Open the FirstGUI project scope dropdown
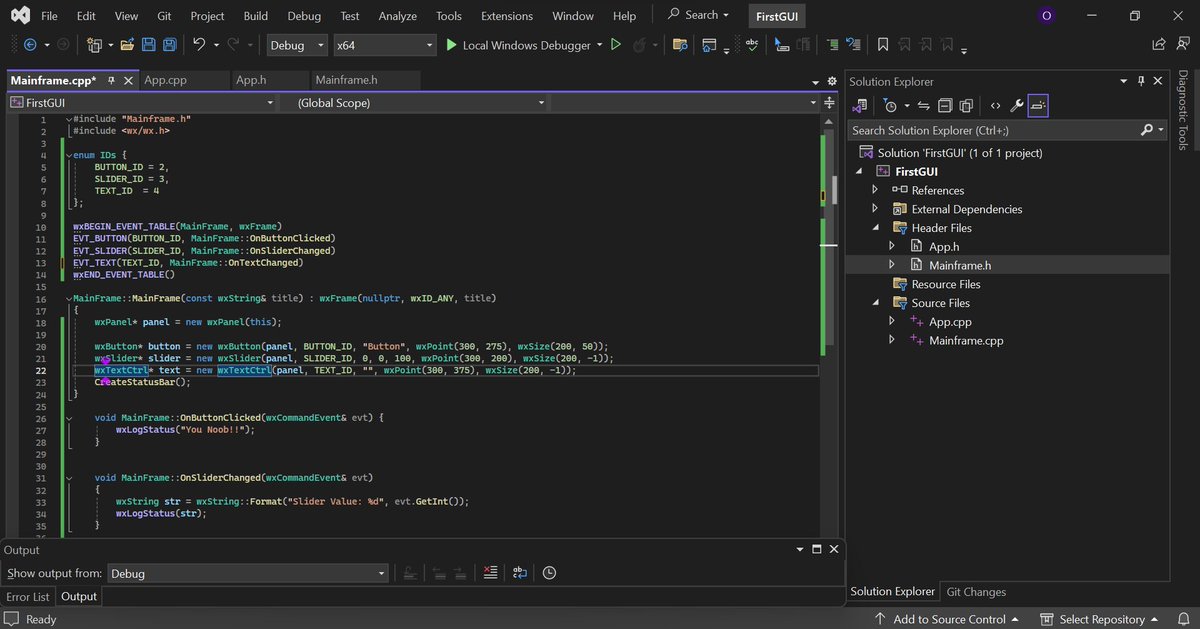 [141, 102]
